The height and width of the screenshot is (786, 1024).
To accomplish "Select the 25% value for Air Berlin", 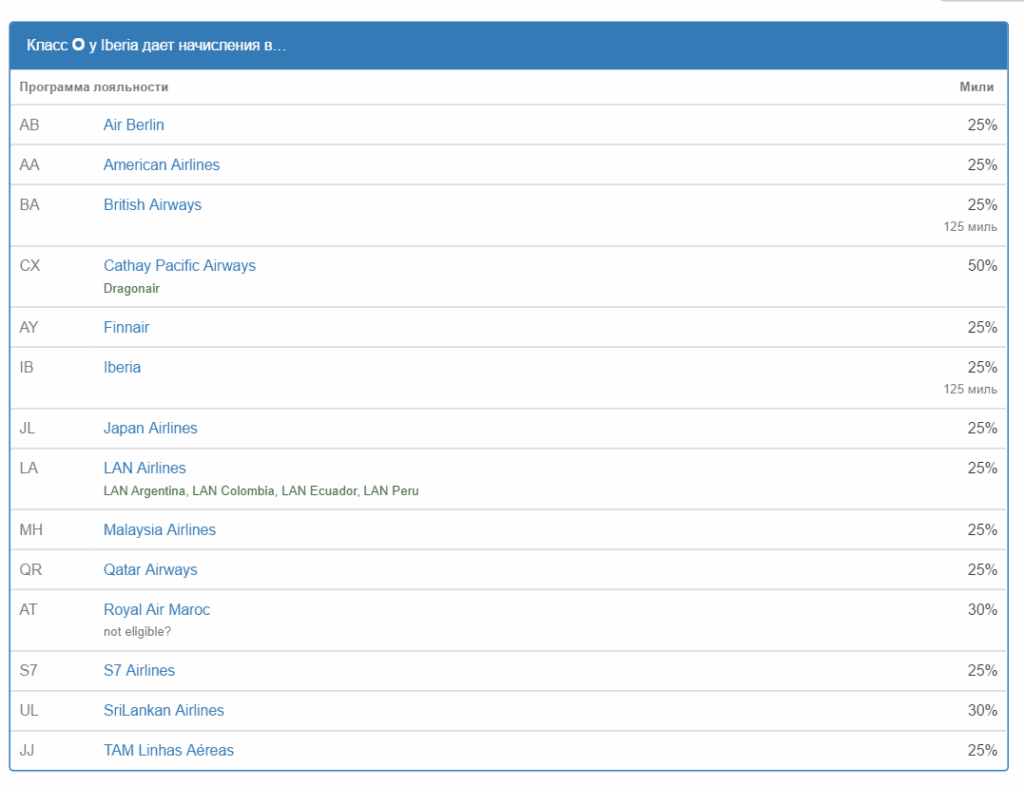I will 982,125.
